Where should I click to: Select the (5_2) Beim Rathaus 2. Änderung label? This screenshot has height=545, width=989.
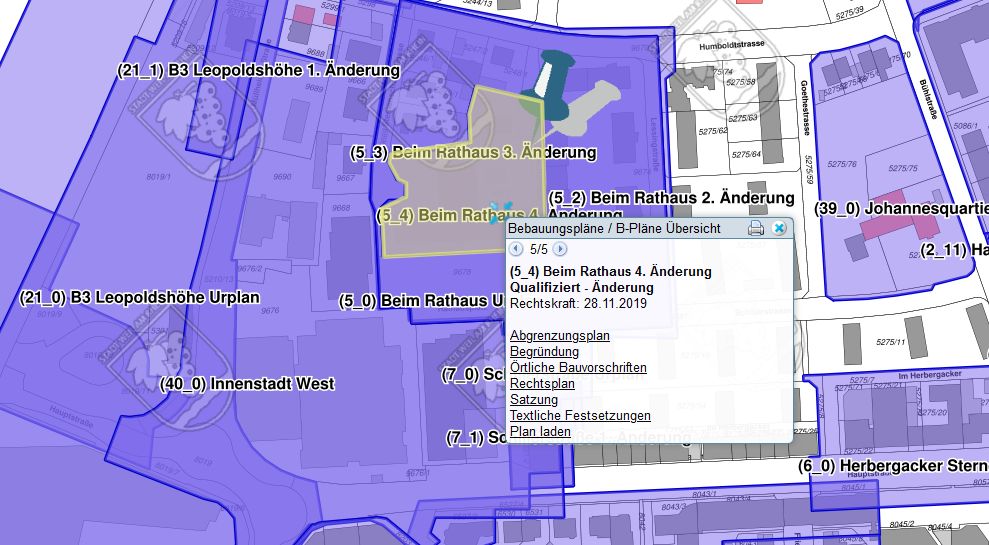[x=671, y=198]
